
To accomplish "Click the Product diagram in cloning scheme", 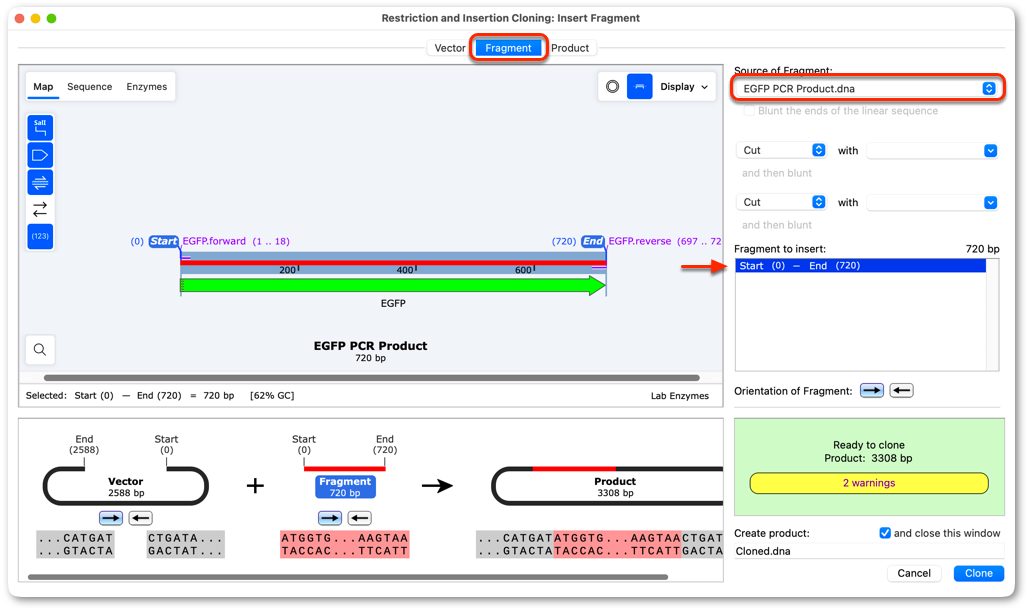I will click(607, 486).
